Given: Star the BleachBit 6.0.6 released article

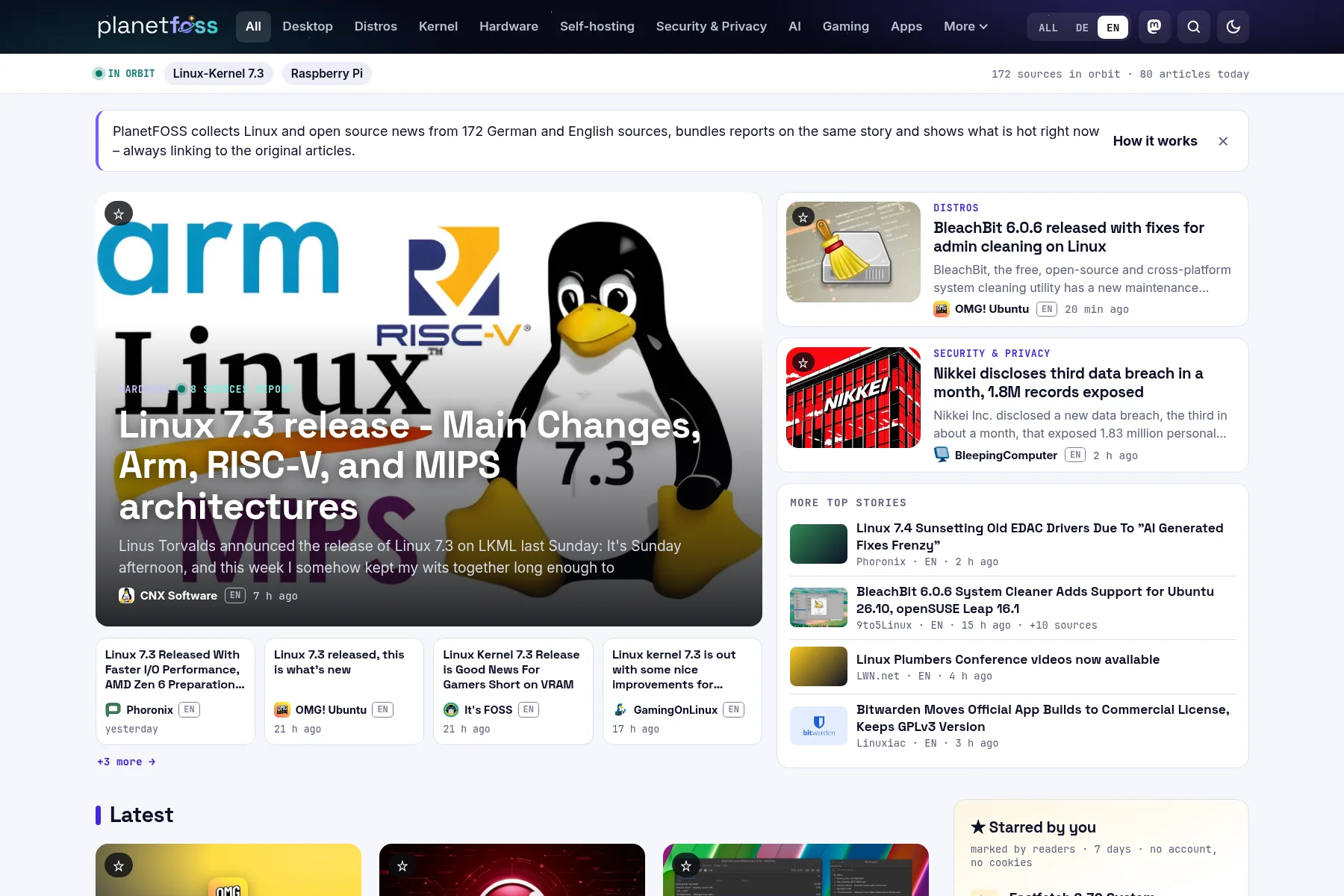Looking at the screenshot, I should [x=803, y=217].
